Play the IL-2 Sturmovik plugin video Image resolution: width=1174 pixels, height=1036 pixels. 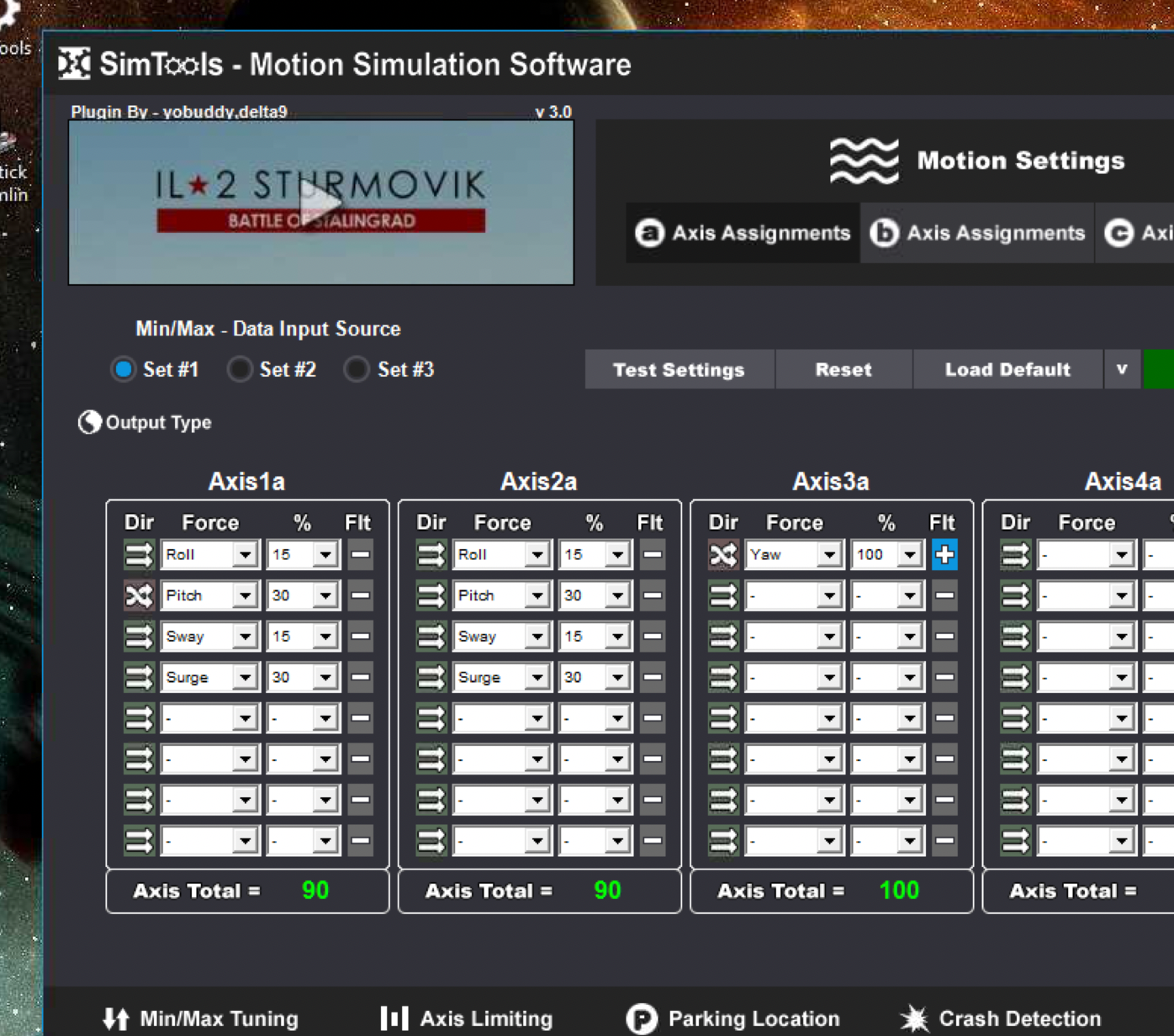tap(321, 202)
